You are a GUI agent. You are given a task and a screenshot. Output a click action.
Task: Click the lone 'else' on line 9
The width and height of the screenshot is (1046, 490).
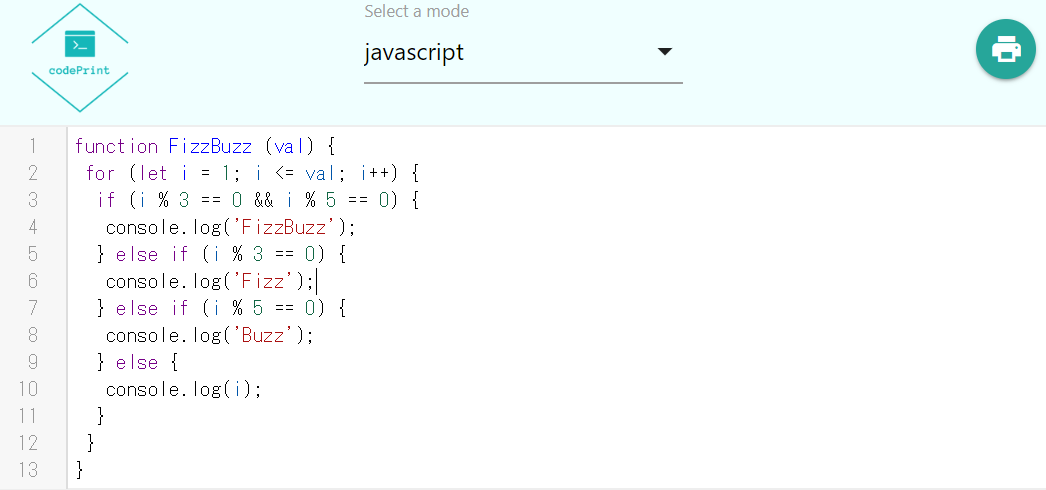[x=137, y=362]
